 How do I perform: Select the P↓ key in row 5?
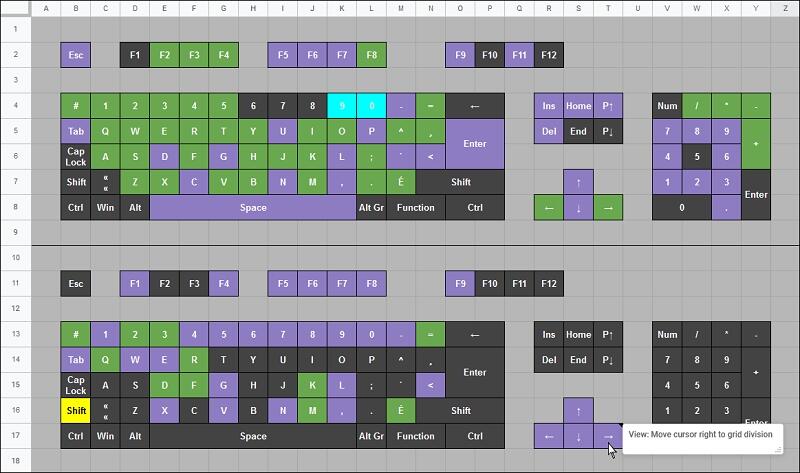pyautogui.click(x=607, y=131)
